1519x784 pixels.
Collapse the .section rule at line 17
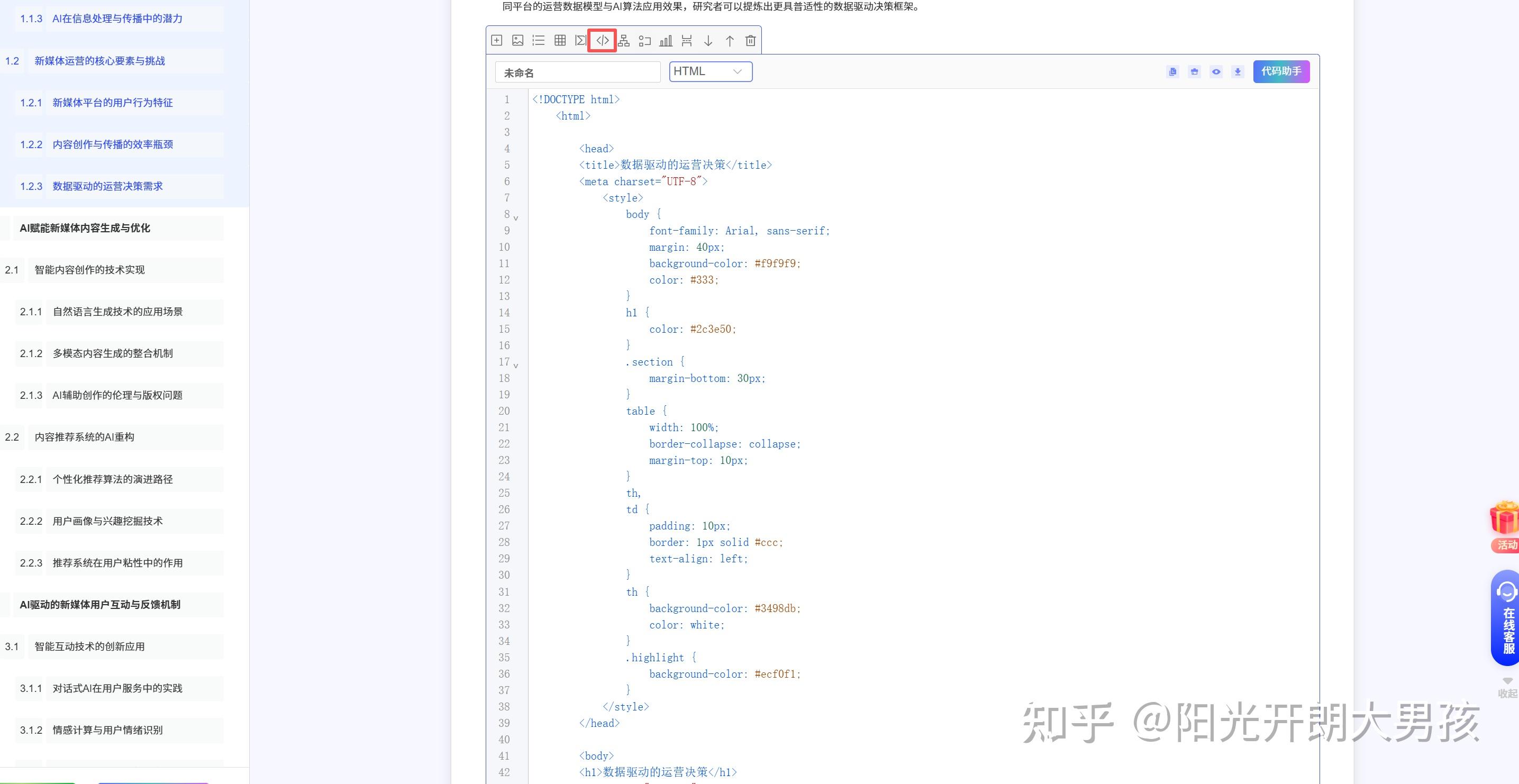point(516,366)
